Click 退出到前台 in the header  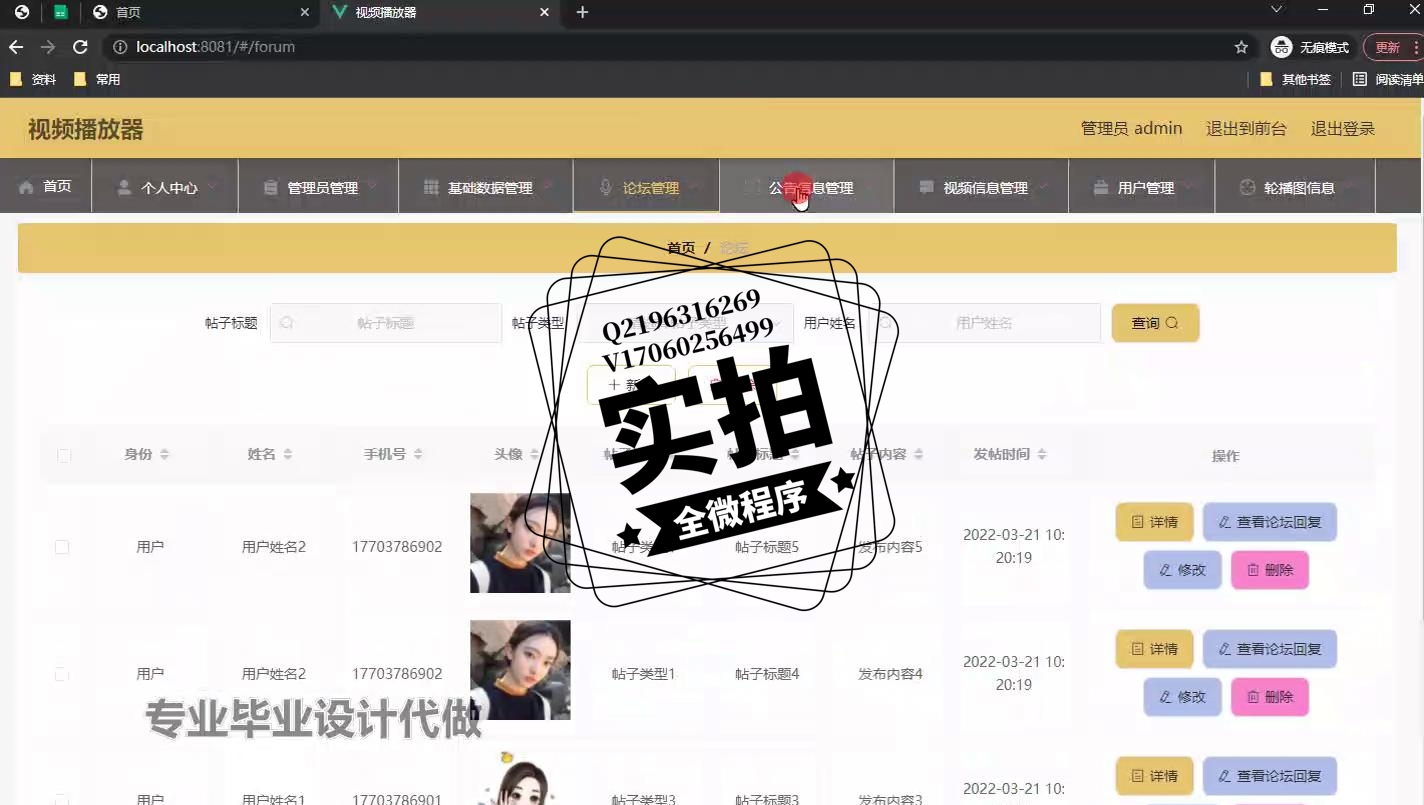click(1246, 128)
